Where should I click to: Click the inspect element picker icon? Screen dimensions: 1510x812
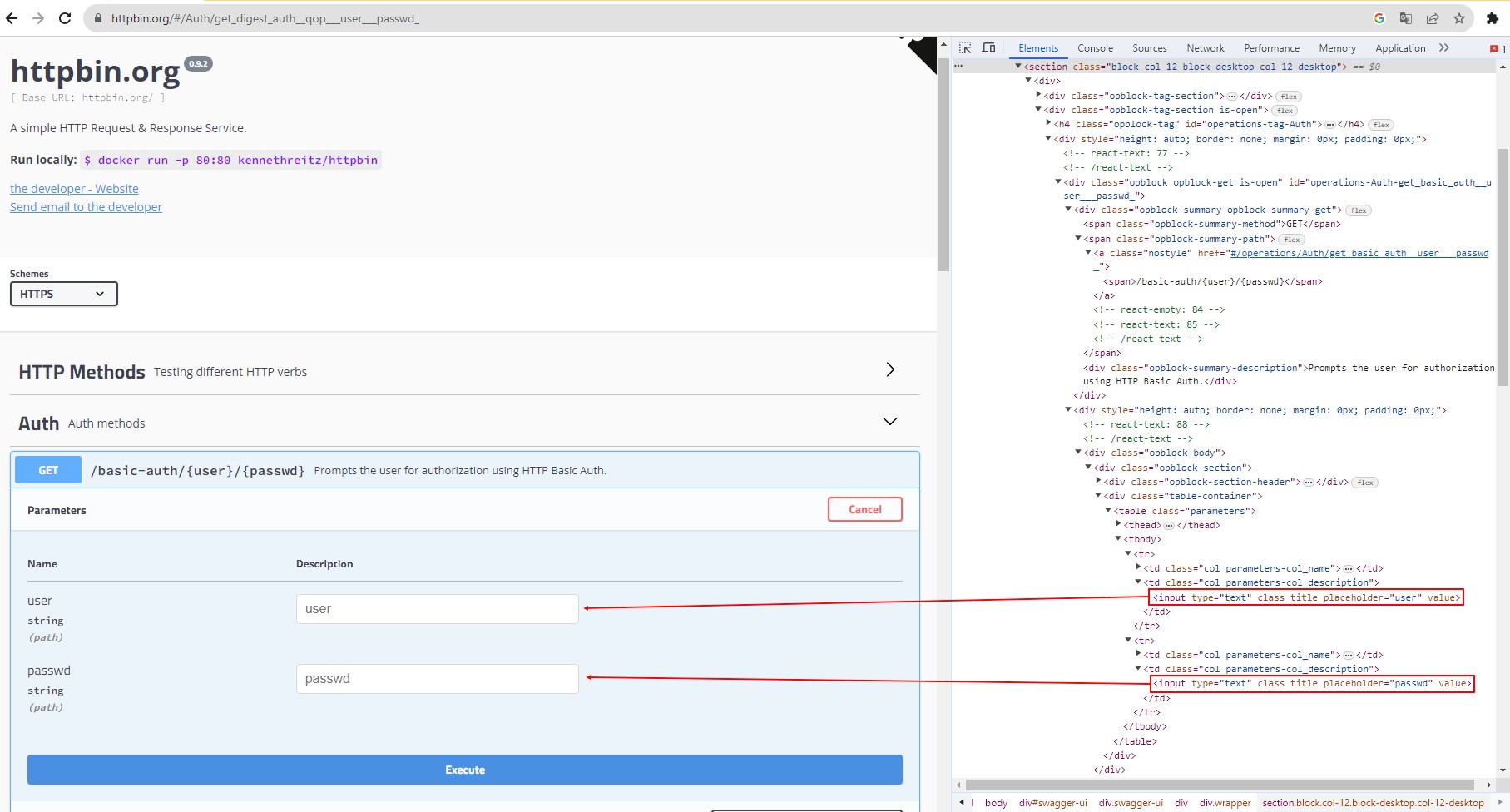pos(965,48)
